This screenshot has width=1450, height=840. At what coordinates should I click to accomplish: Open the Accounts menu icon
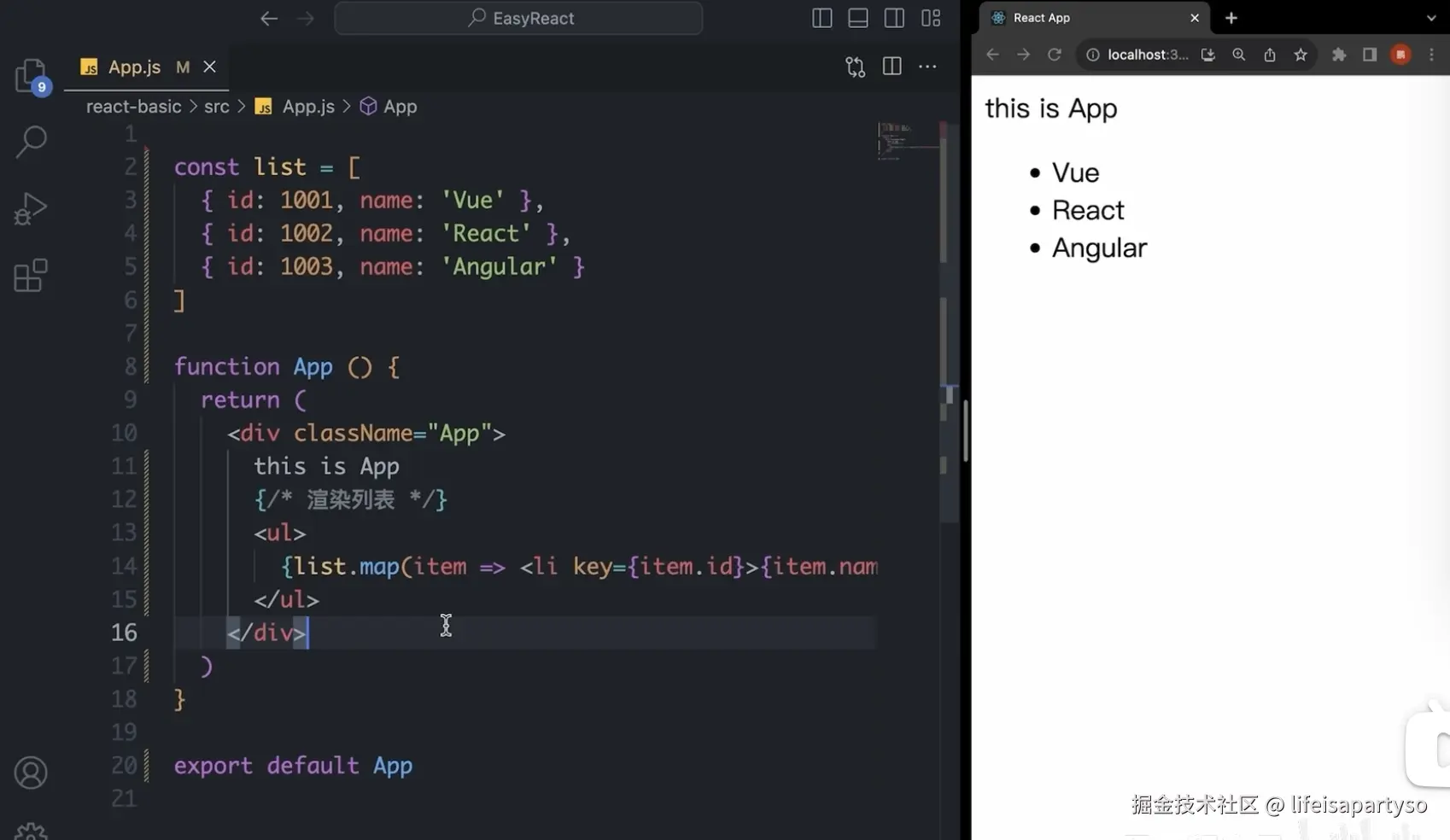[31, 773]
